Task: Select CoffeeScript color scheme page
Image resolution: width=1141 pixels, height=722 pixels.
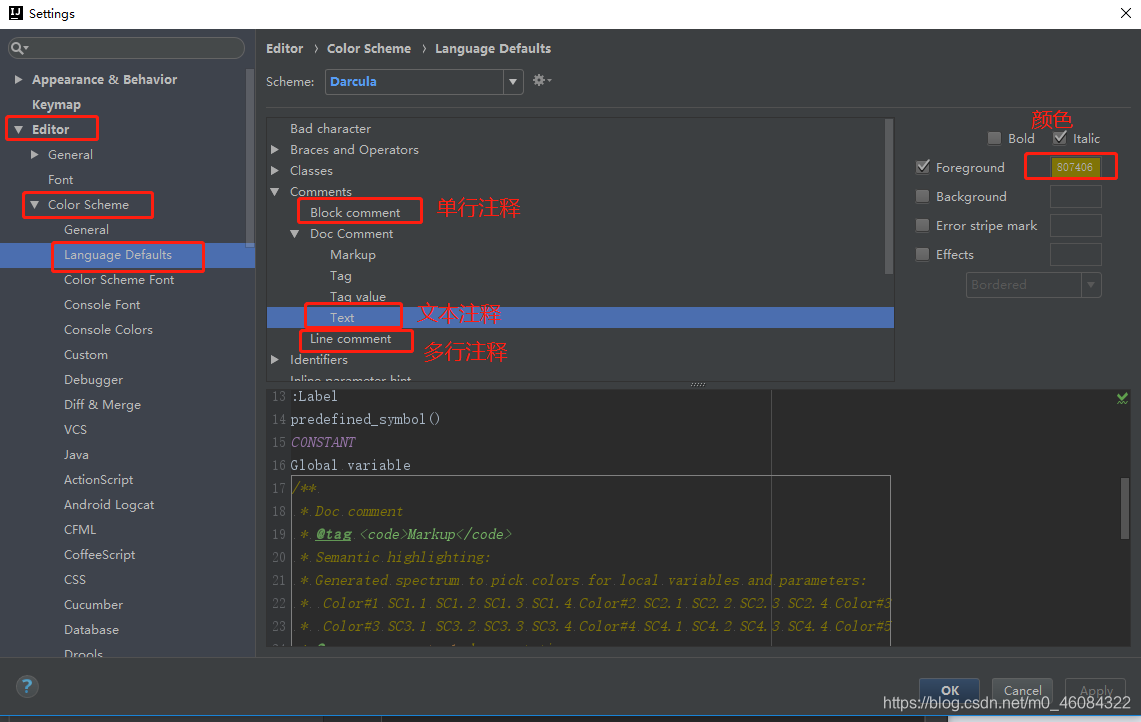Action: point(100,555)
